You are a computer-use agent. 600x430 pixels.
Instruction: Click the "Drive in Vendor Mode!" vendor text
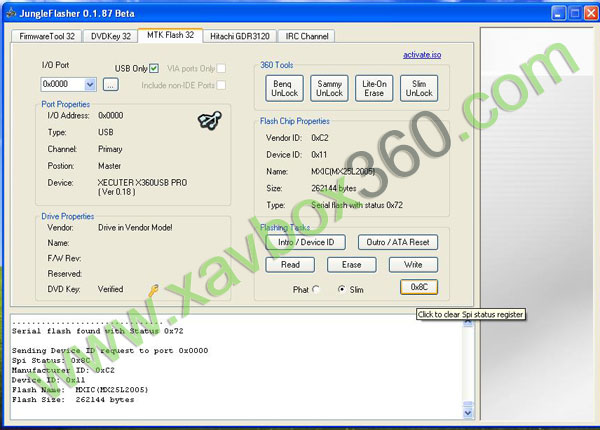(x=135, y=228)
